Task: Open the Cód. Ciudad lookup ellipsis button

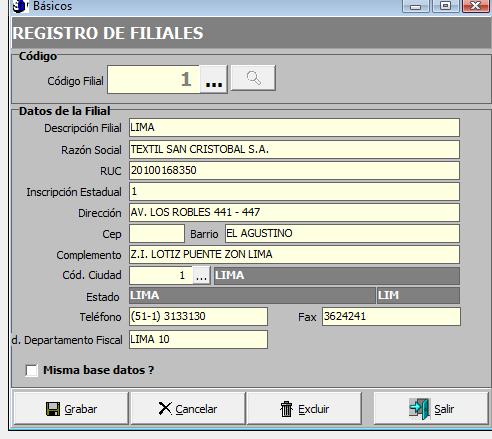Action: click(x=201, y=276)
